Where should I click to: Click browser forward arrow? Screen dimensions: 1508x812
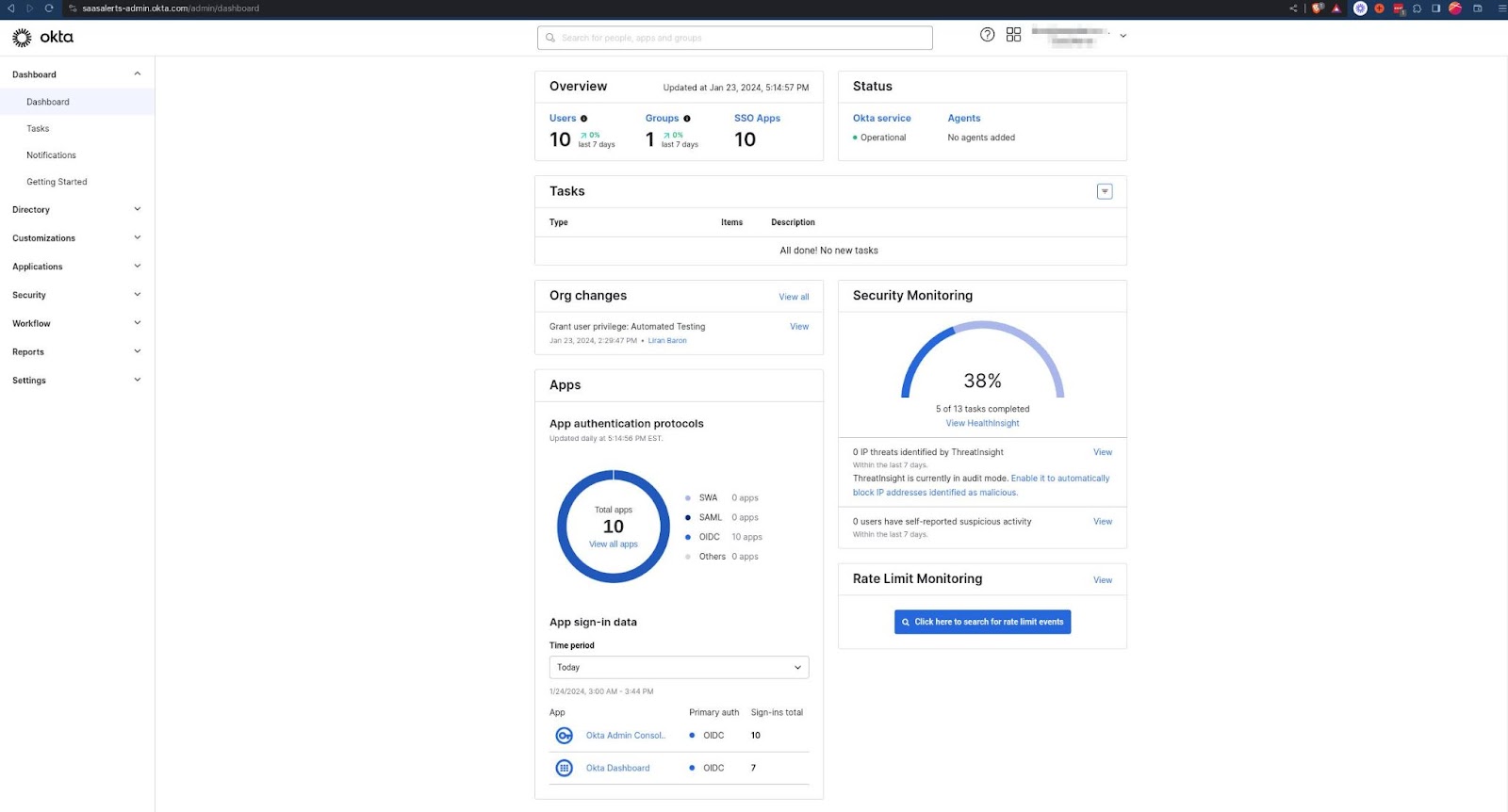pyautogui.click(x=30, y=8)
